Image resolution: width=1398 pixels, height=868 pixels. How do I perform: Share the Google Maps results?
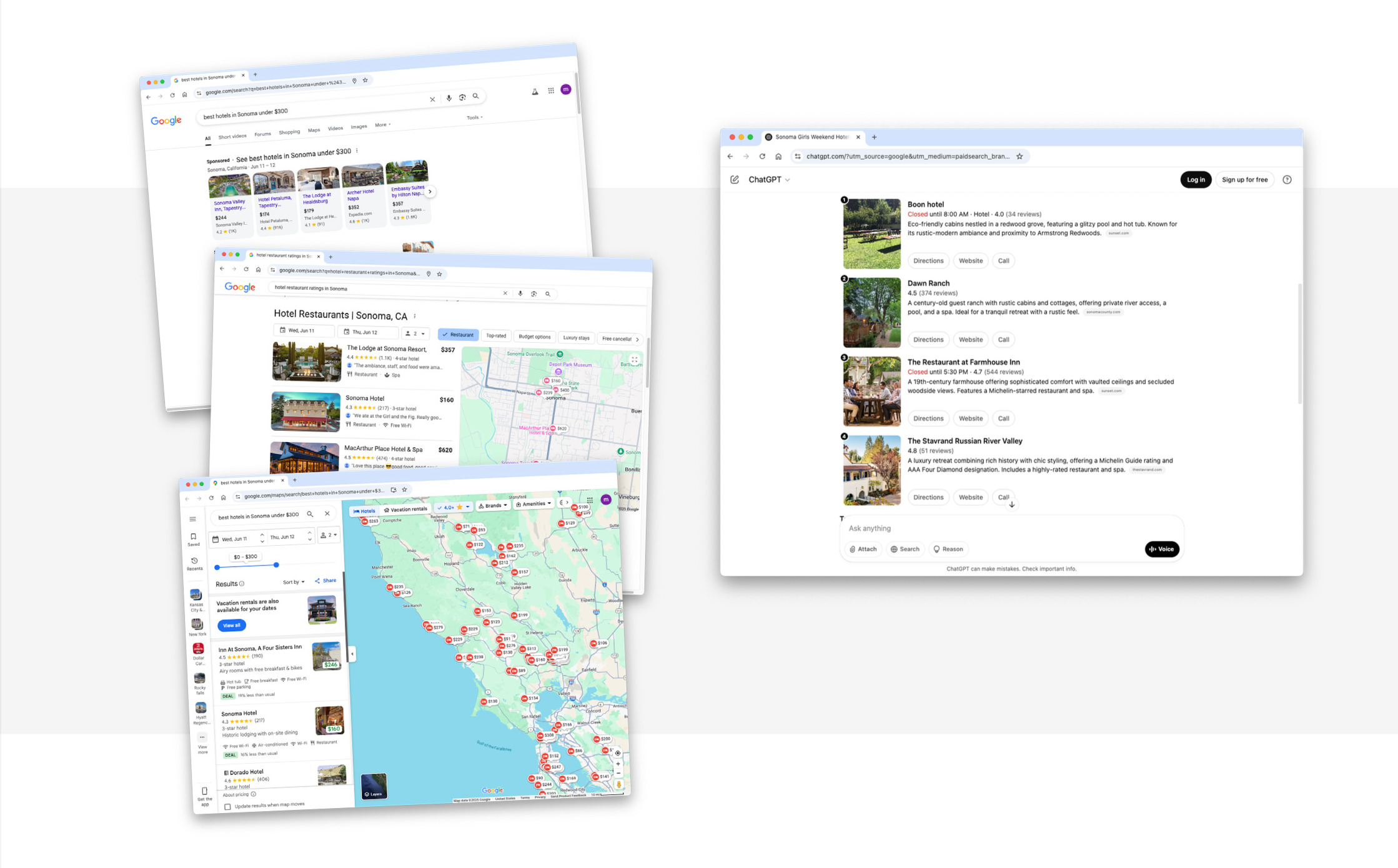coord(325,581)
